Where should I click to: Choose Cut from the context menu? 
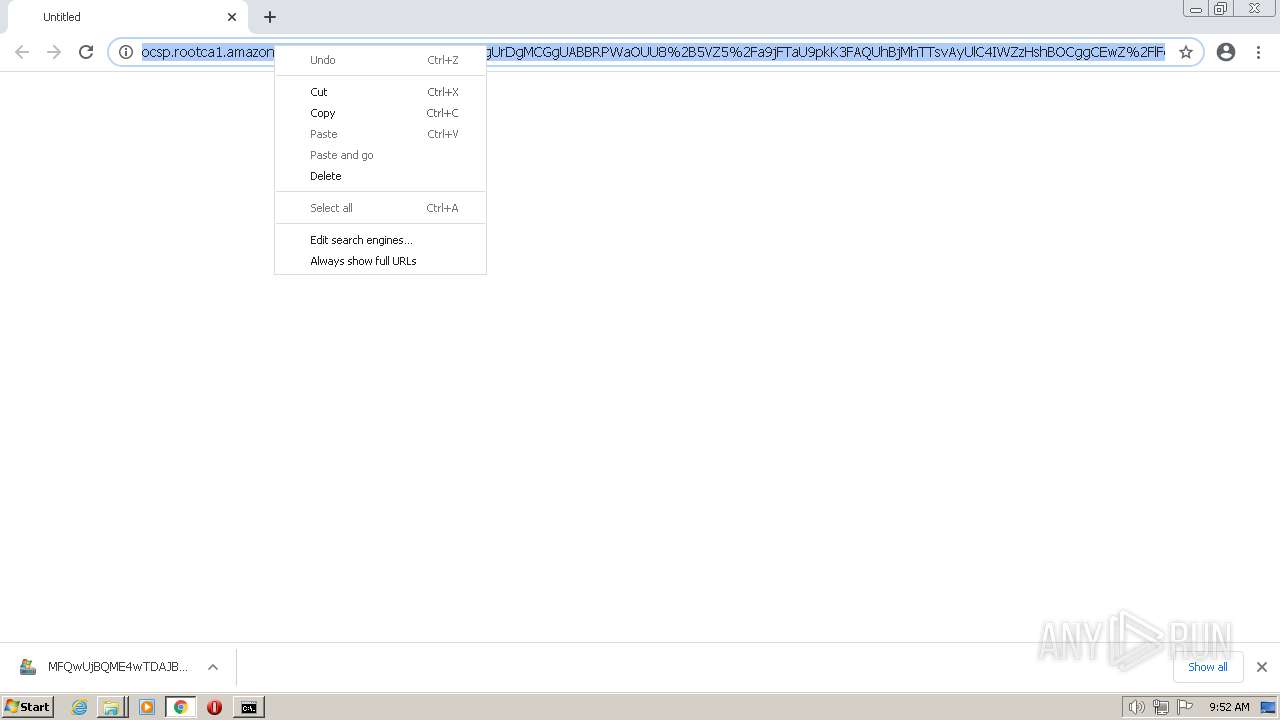(380, 92)
